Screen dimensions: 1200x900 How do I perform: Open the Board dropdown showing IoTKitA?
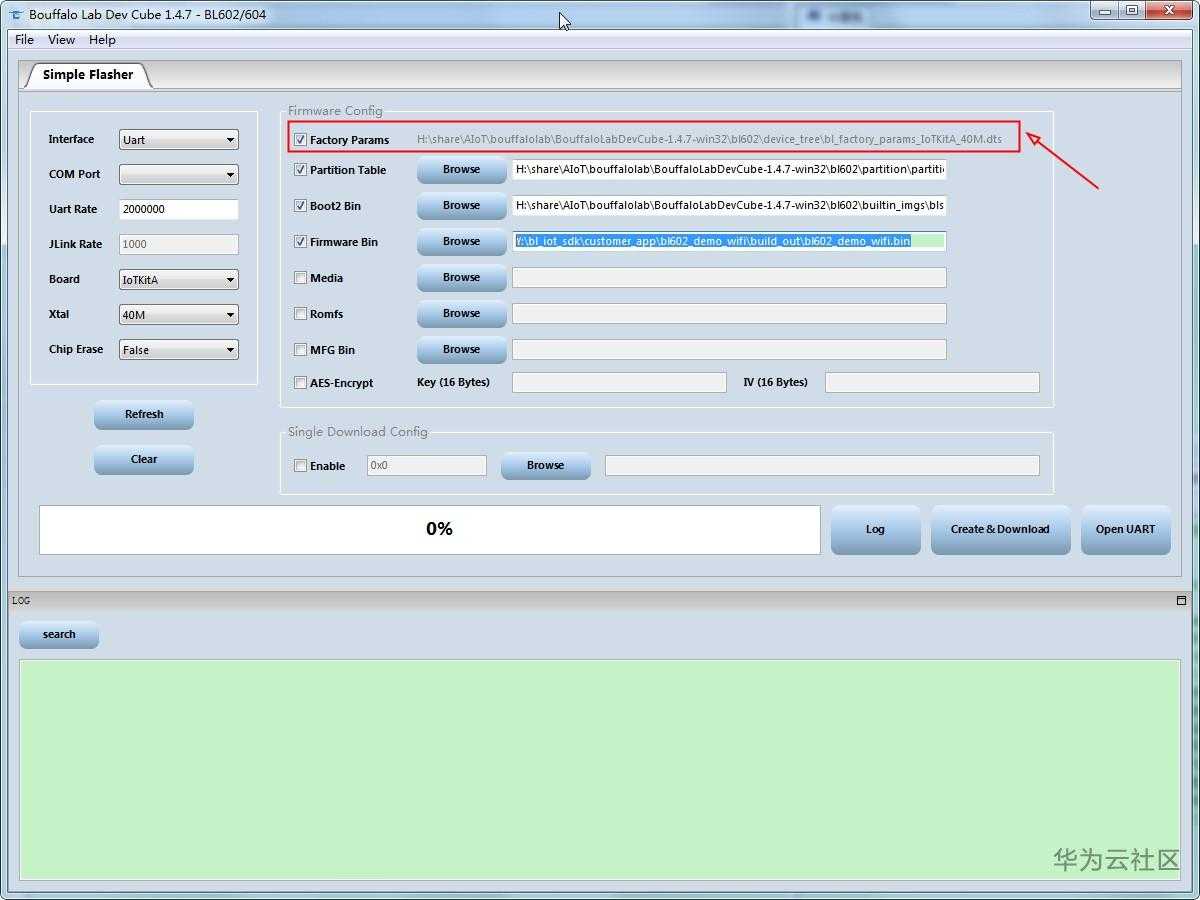[x=178, y=280]
